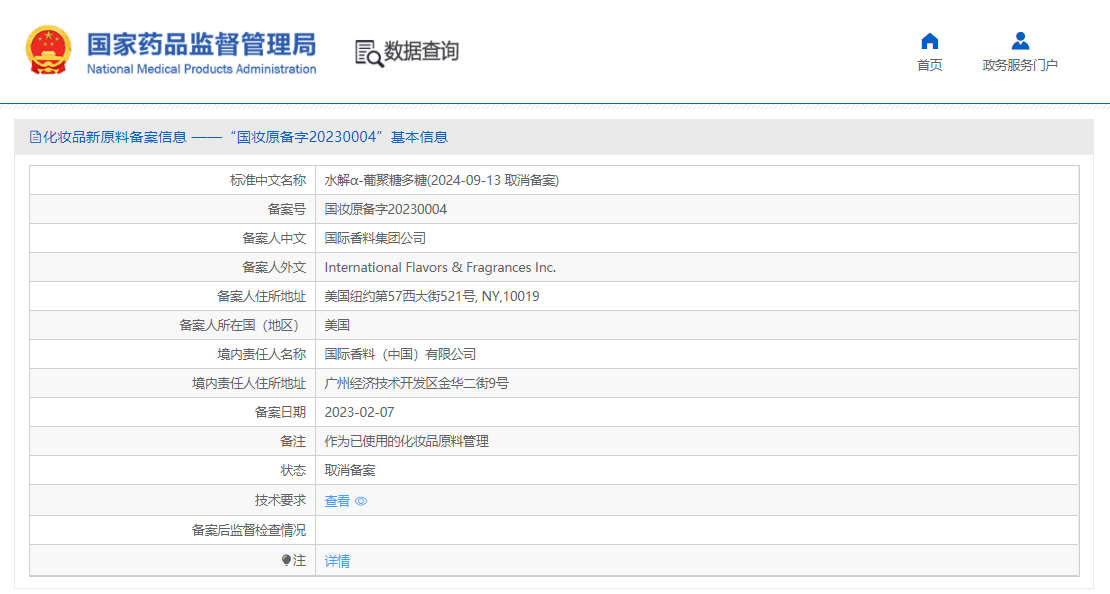
Task: Click the 数据查询 heading text
Action: (x=421, y=51)
